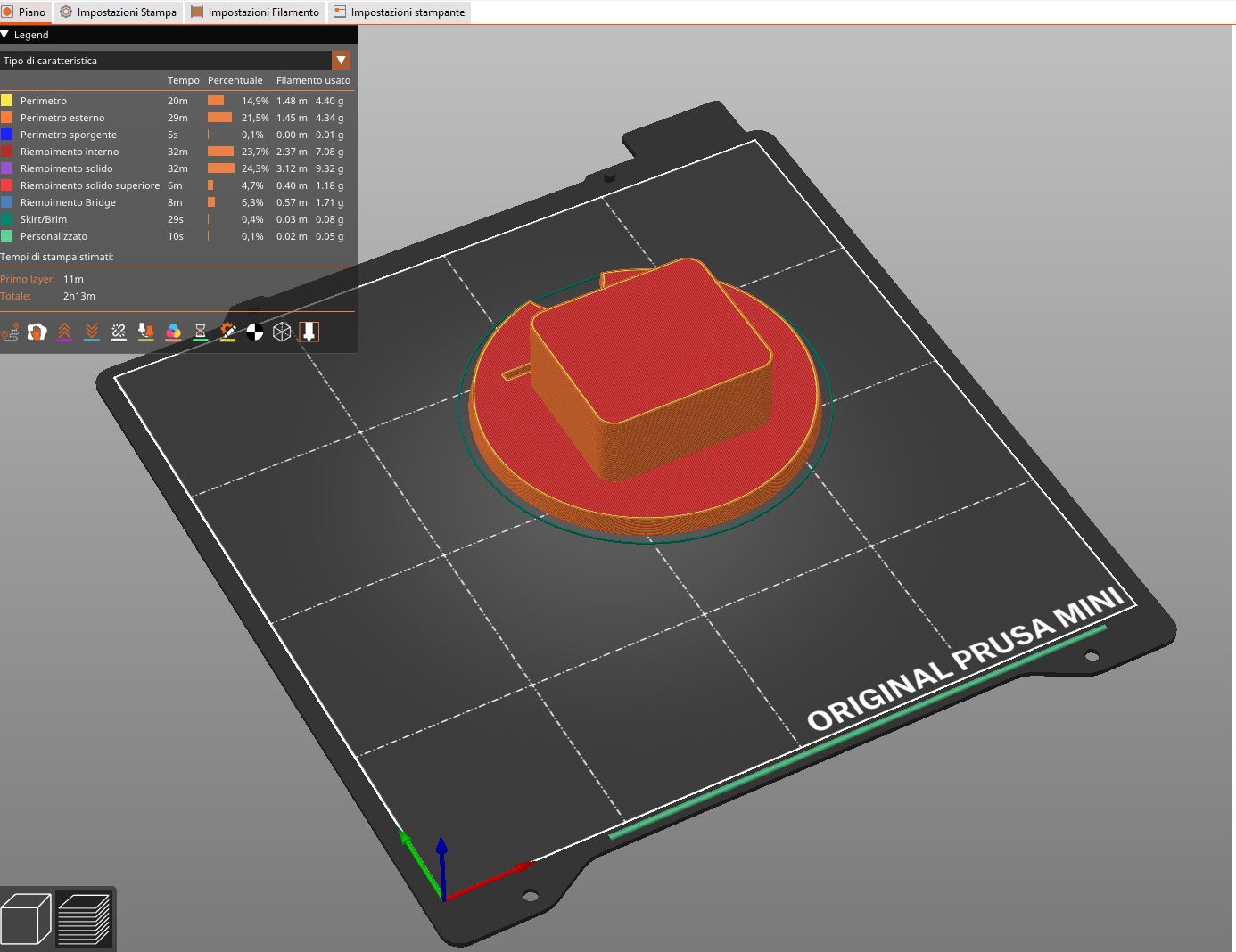Open Impostazioni stampante tab
This screenshot has width=1236, height=952.
point(400,12)
